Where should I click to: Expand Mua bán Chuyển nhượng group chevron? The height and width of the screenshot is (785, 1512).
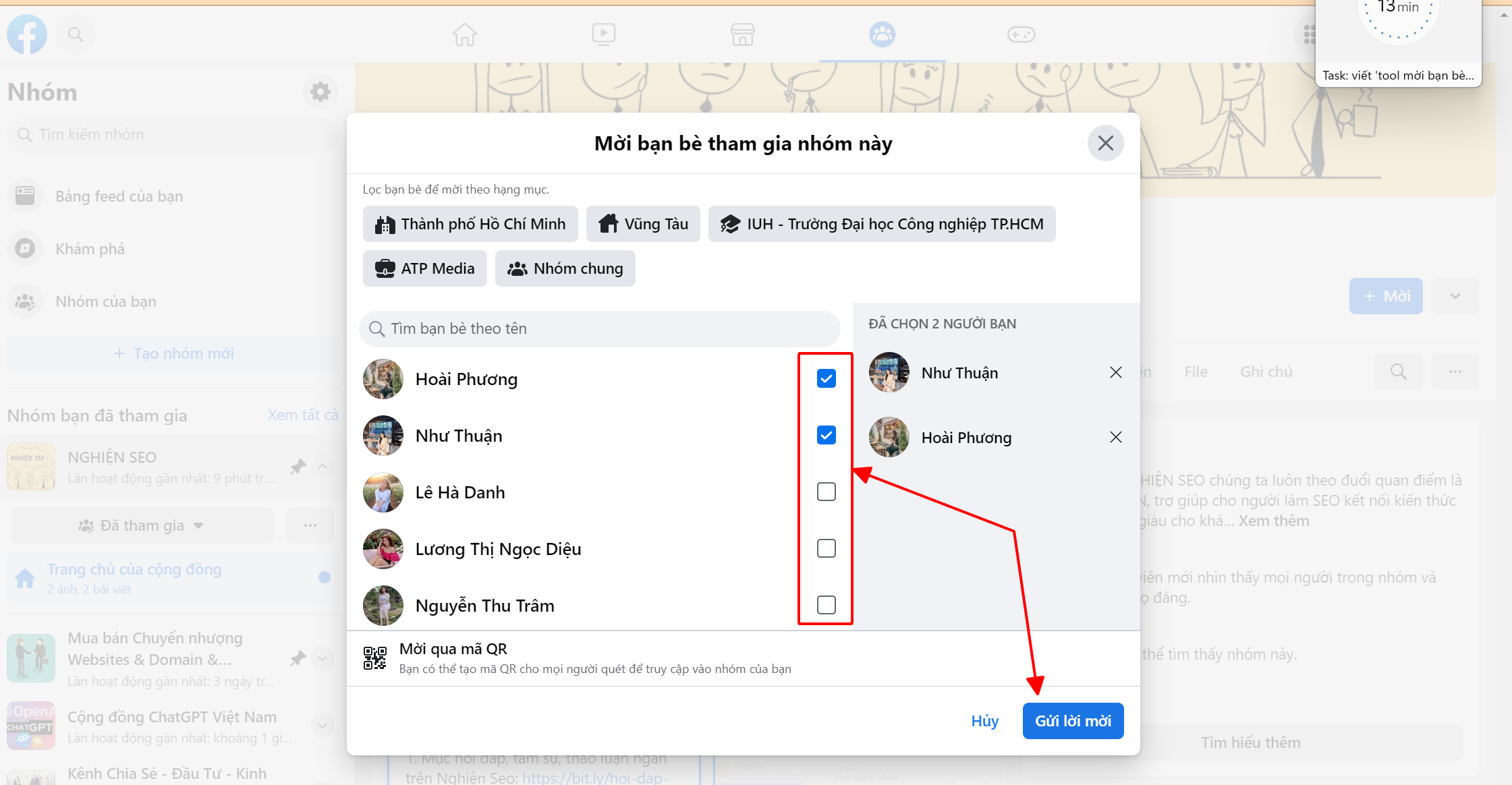tap(323, 658)
